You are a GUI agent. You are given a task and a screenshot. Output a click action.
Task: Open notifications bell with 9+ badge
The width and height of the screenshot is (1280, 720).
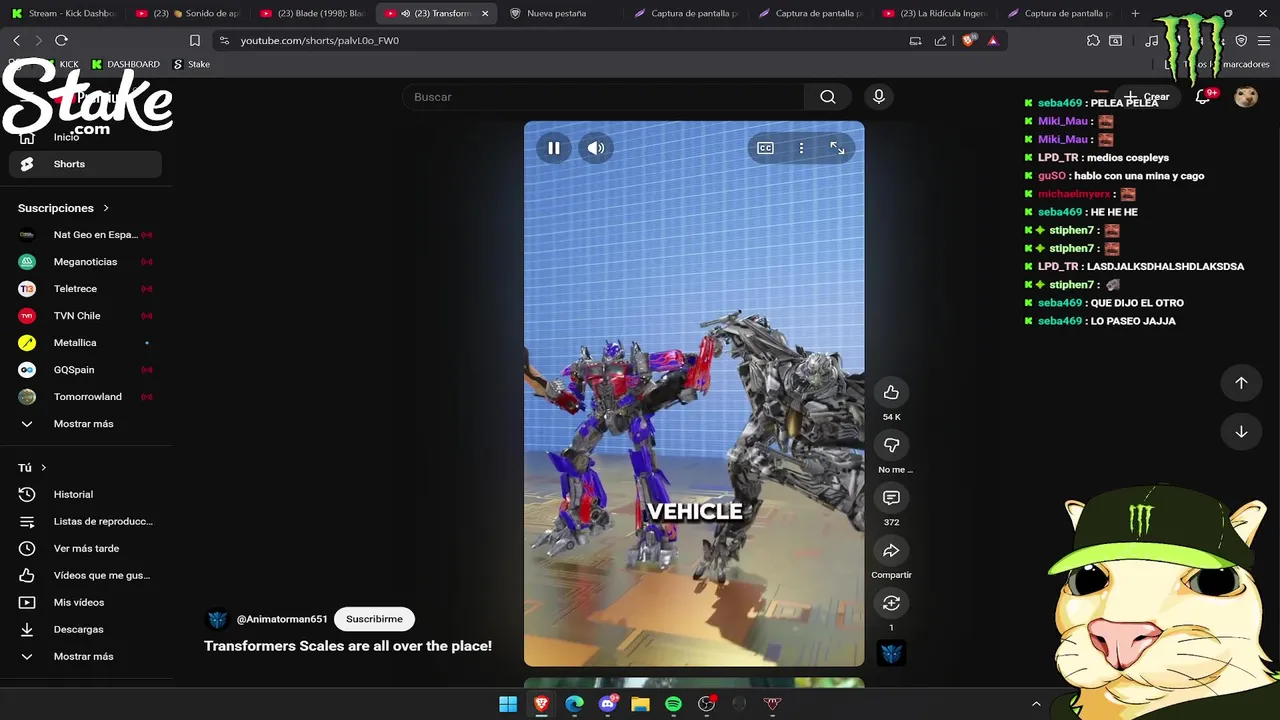point(1203,97)
